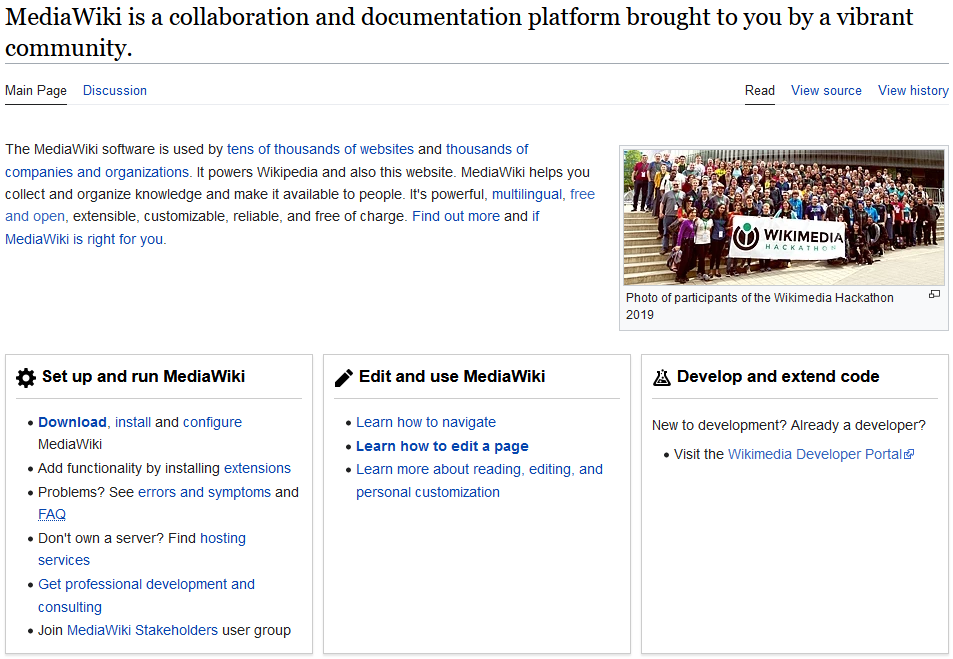Click the gear icon beside Set up and run MediaWiki
953x659 pixels.
26,378
